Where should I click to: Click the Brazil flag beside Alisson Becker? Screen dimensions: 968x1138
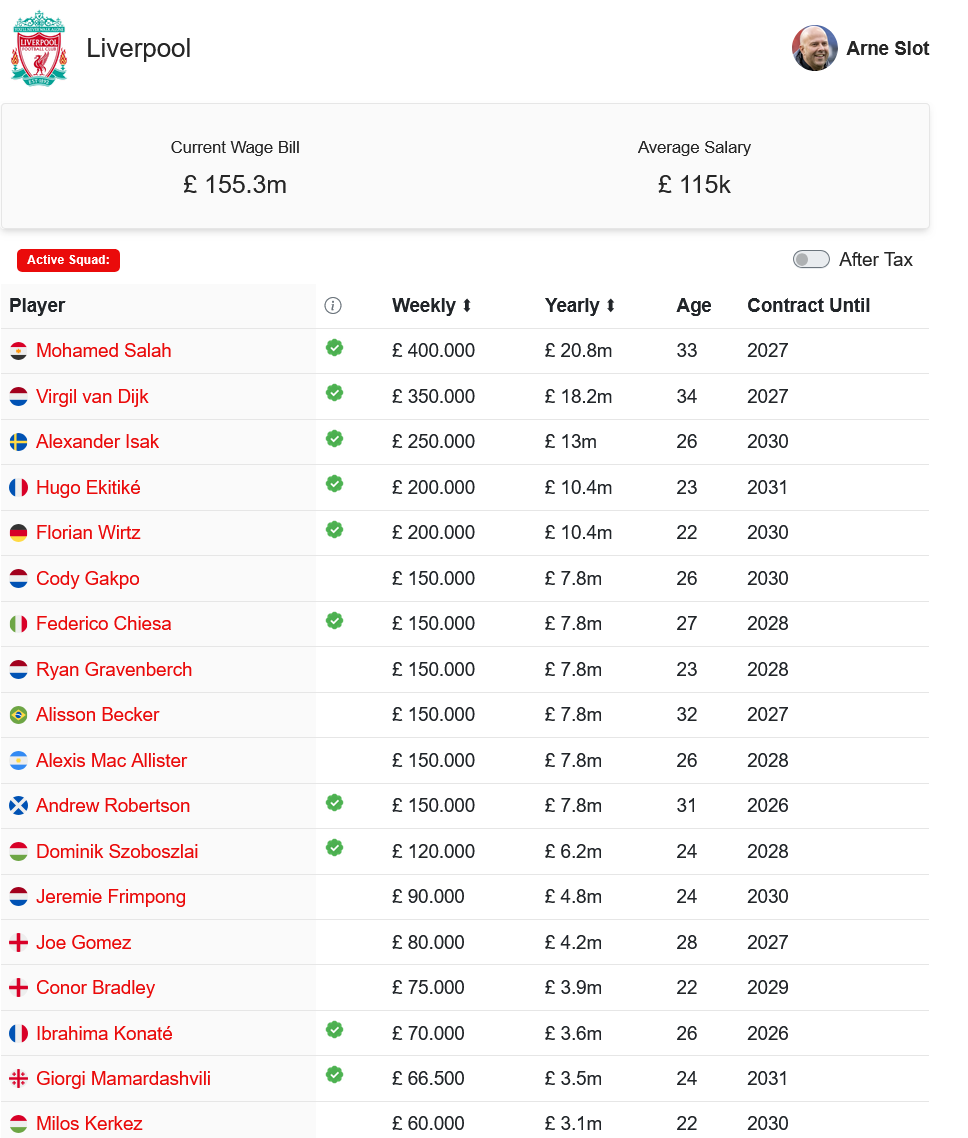[18, 715]
